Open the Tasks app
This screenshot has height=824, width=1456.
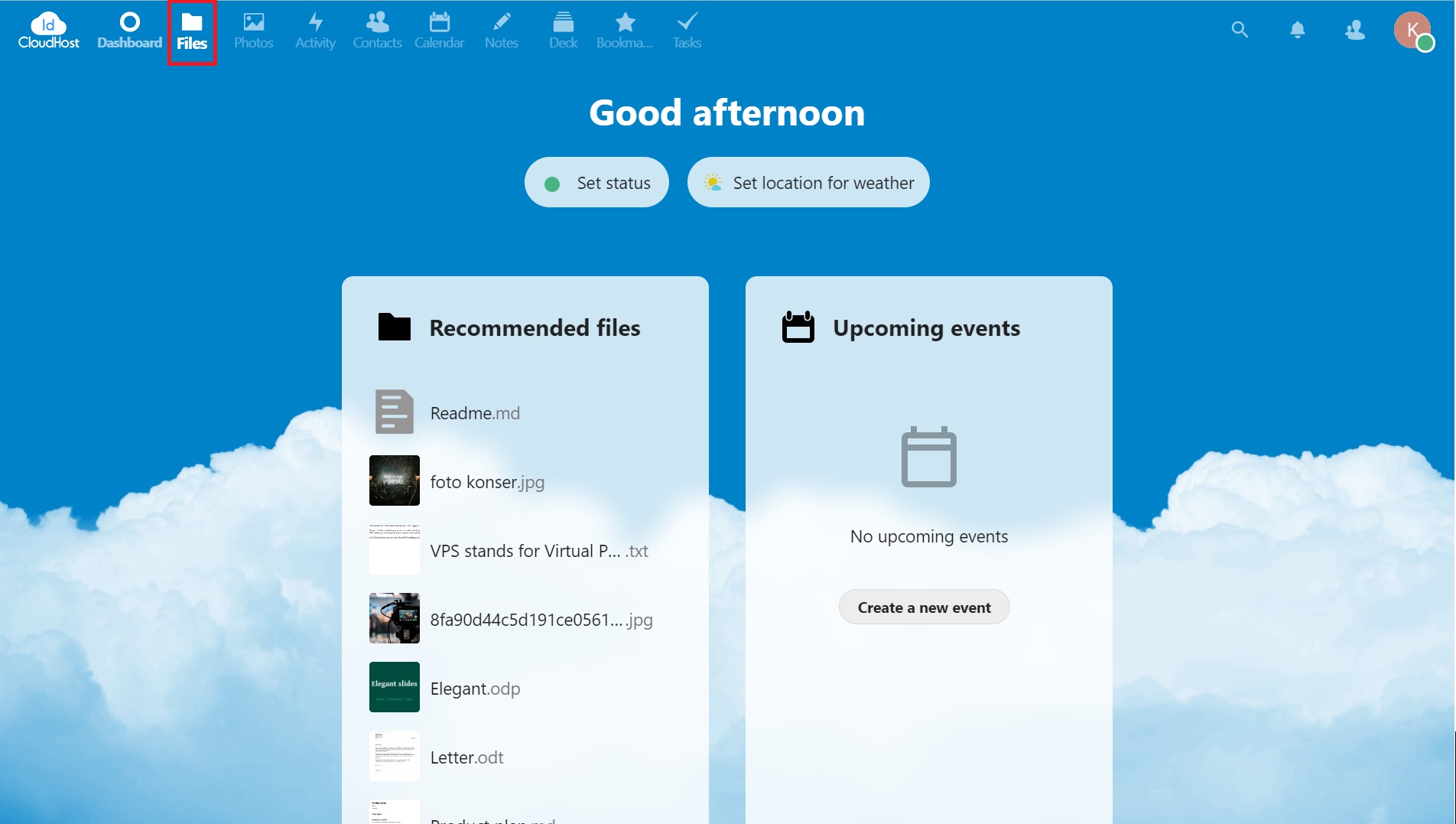(x=687, y=31)
